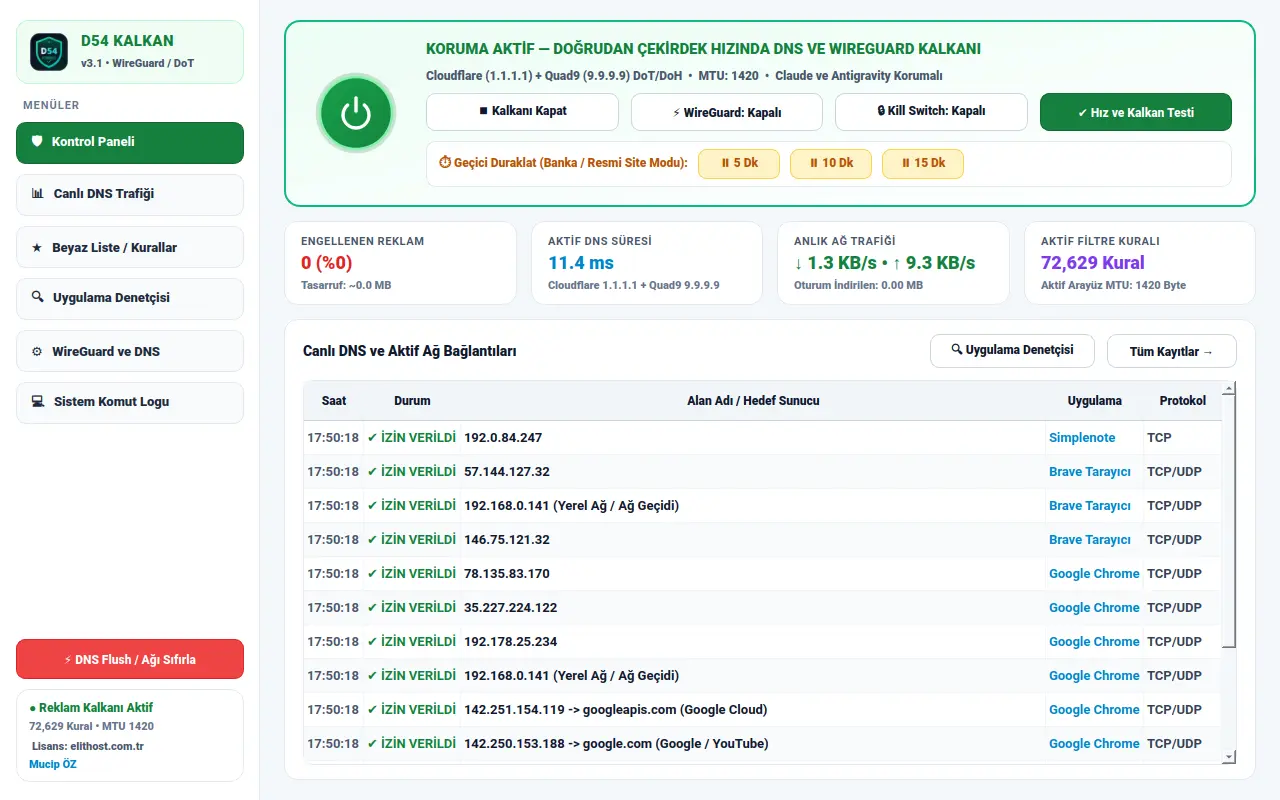Toggle WireGuard: Kapalı switch button
This screenshot has width=1280, height=800.
[x=727, y=112]
